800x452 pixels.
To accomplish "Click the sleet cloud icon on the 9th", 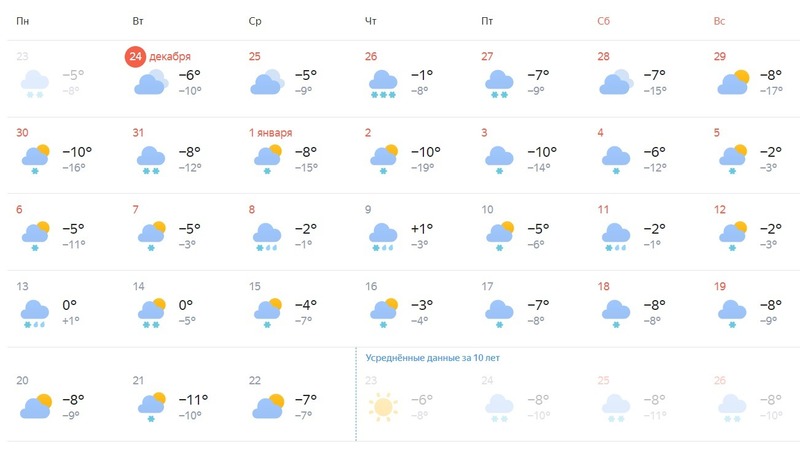I will tap(383, 237).
